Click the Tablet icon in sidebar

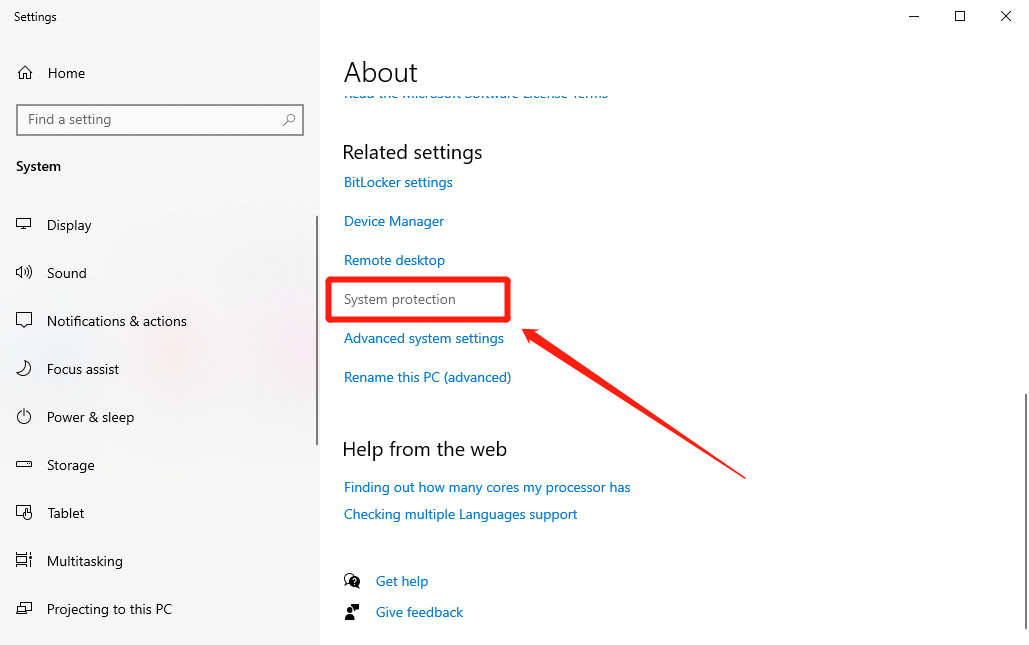point(25,513)
